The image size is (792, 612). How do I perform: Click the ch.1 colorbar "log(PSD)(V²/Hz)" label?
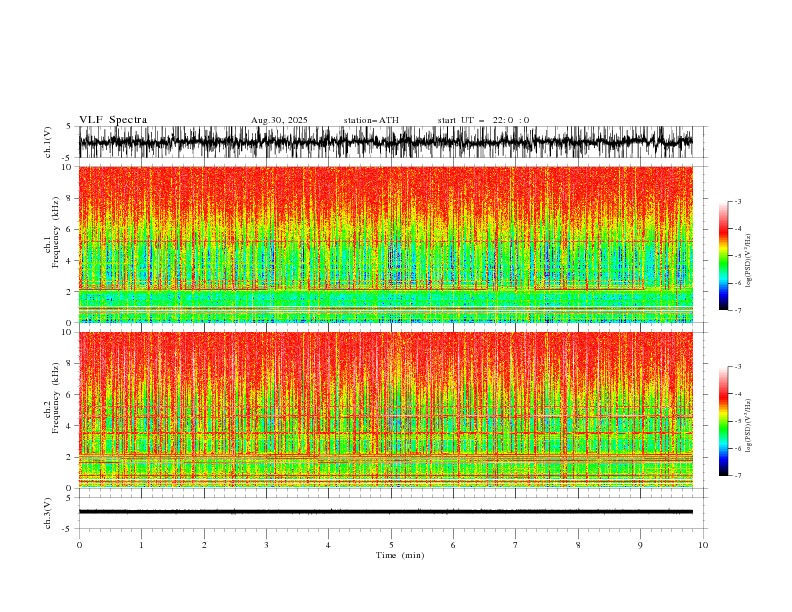[x=749, y=261]
